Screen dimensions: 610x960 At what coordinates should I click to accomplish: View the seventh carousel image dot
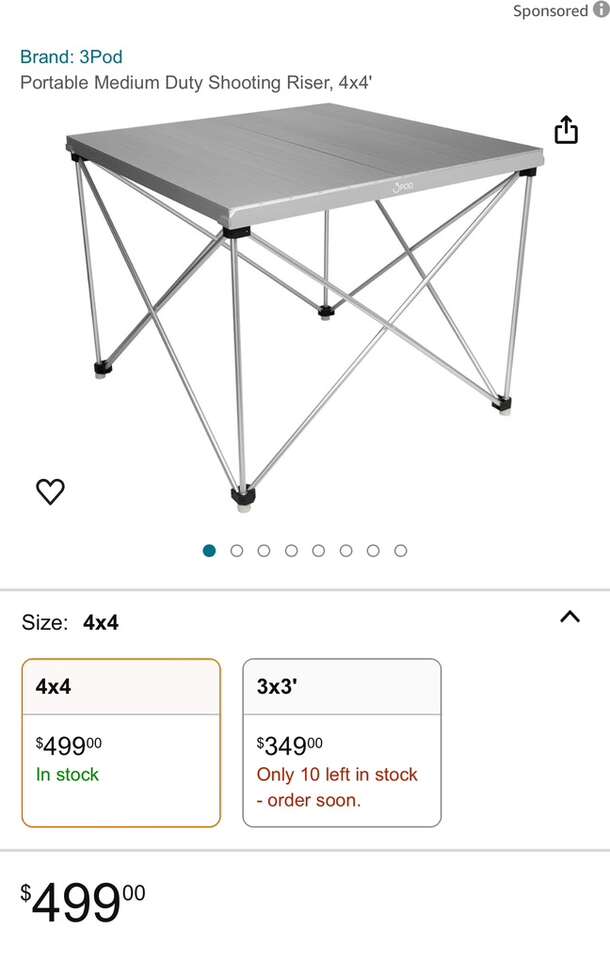(373, 550)
